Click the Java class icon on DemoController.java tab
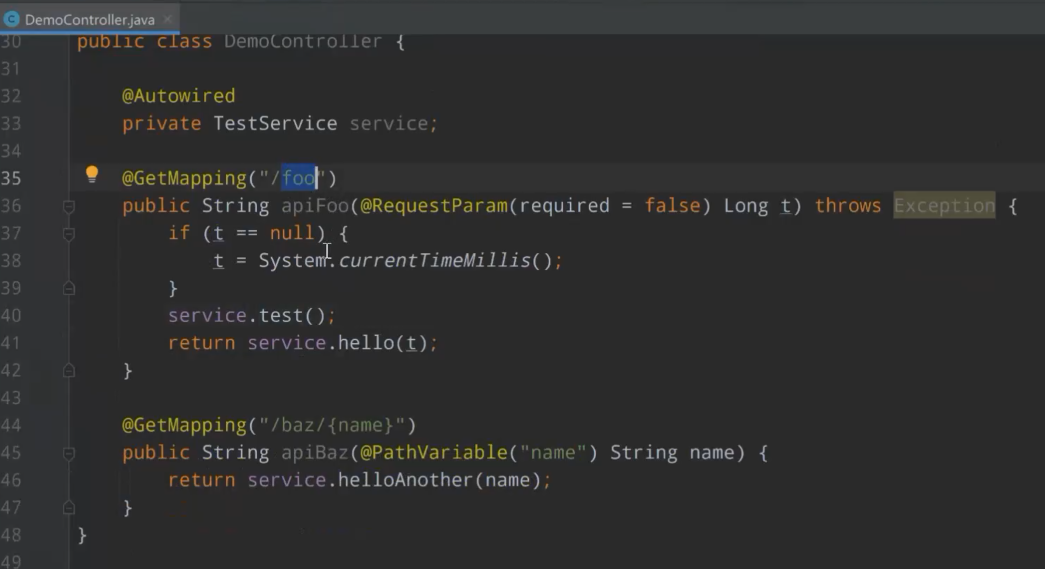 11,19
